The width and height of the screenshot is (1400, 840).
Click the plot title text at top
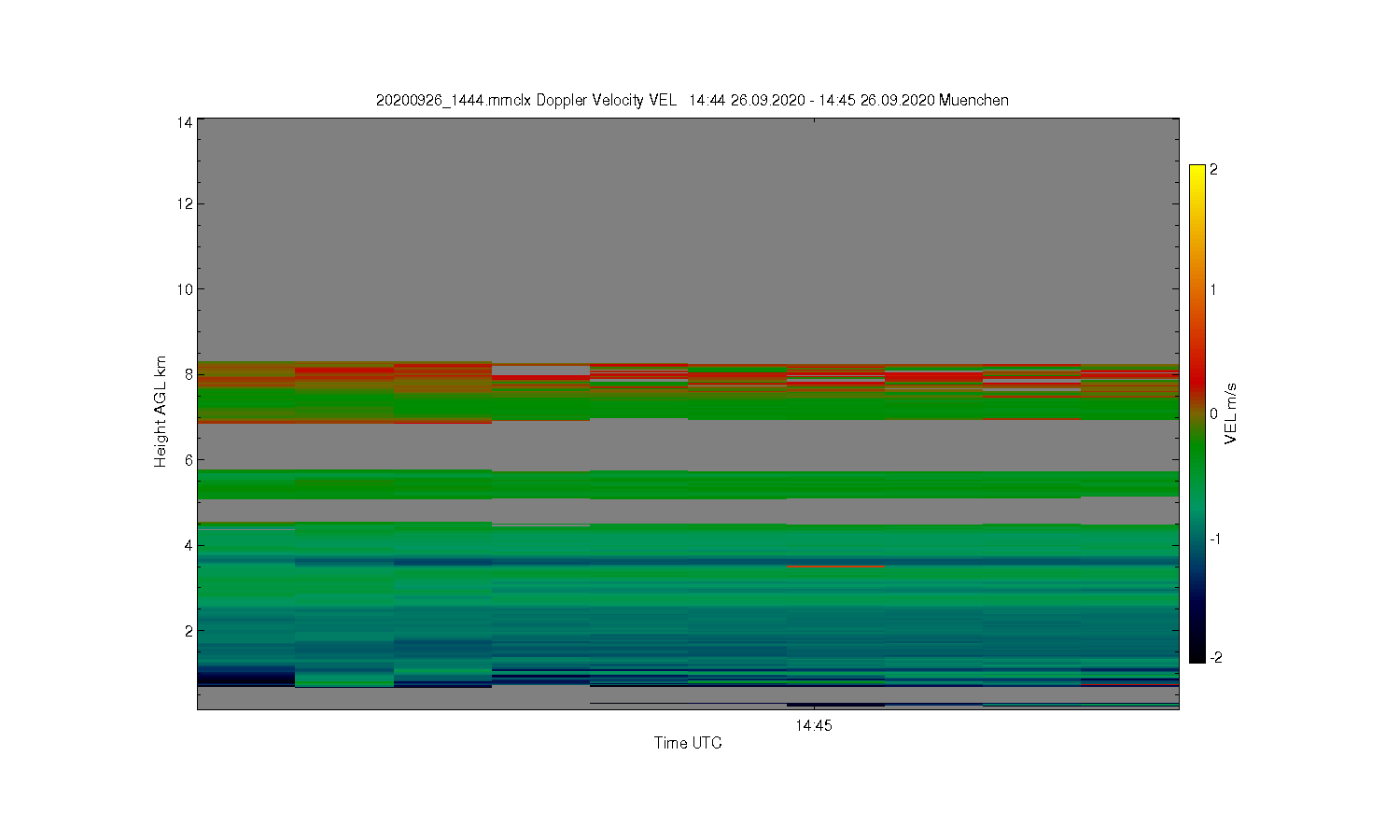[x=692, y=100]
